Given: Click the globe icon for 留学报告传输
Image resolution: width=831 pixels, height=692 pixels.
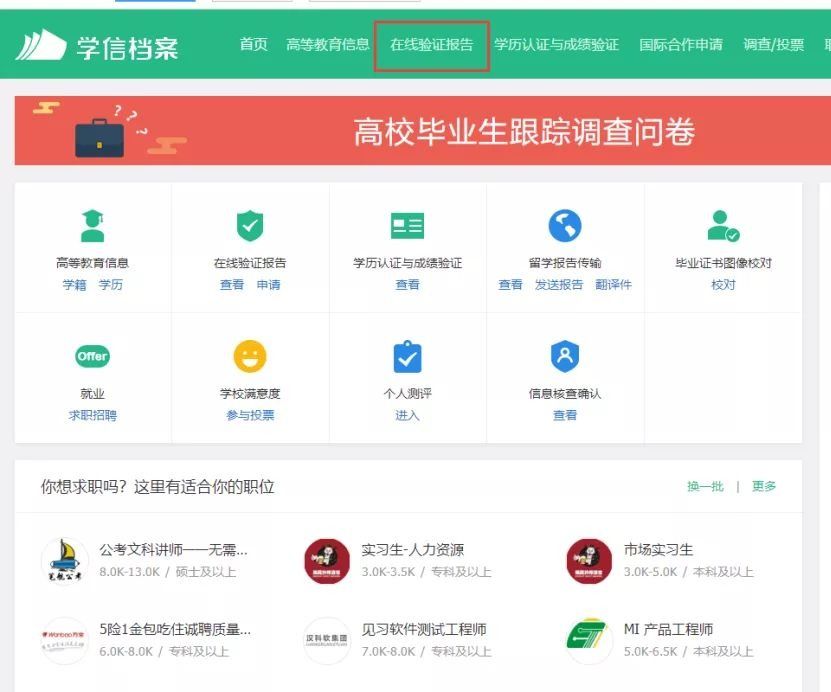Looking at the screenshot, I should click(564, 226).
